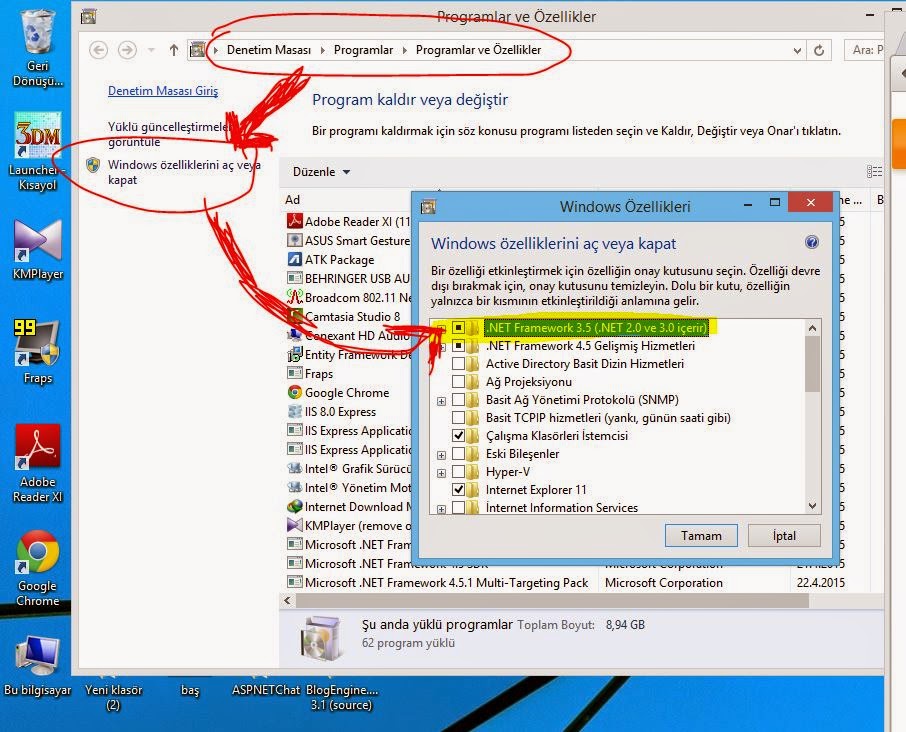Enable the Ağ Projeksiyonu checkbox
Screen dimensions: 906x732
pyautogui.click(x=458, y=381)
